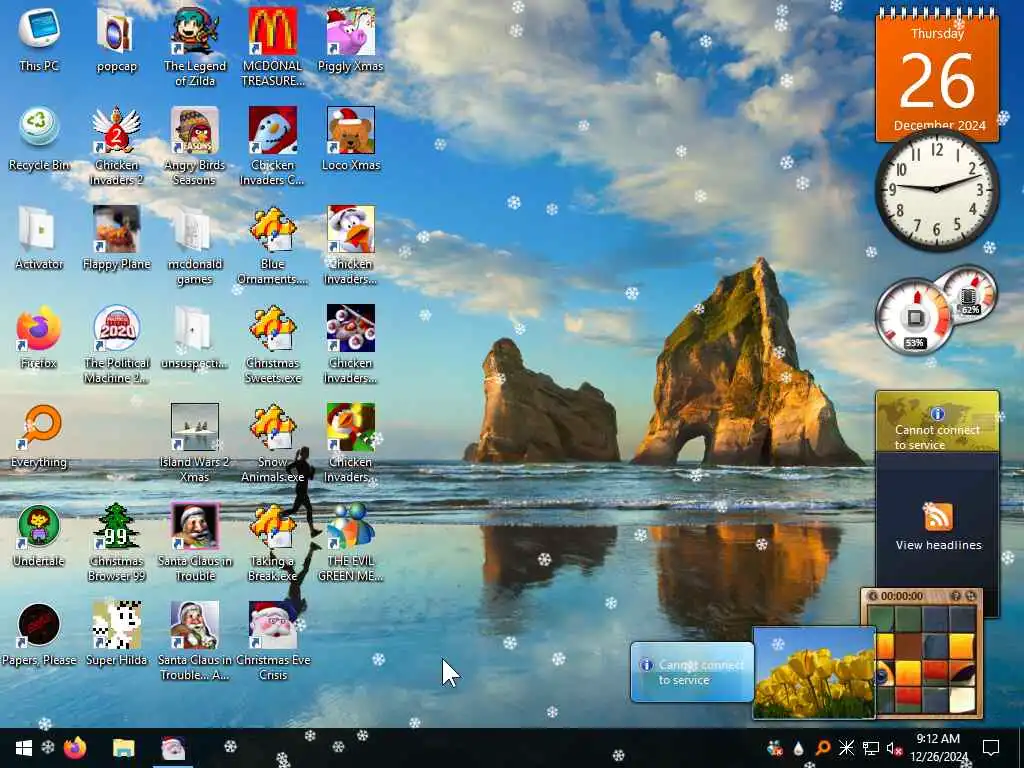The image size is (1024, 768).
Task: Select the Christmas Sweets.exe icon
Action: point(272,343)
